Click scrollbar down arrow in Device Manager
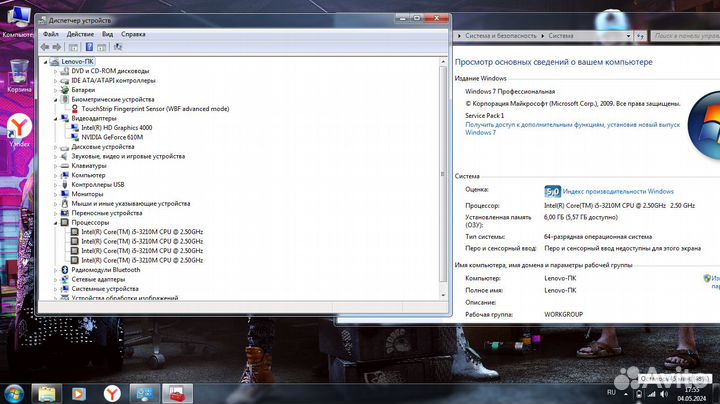720x404 pixels. [443, 295]
